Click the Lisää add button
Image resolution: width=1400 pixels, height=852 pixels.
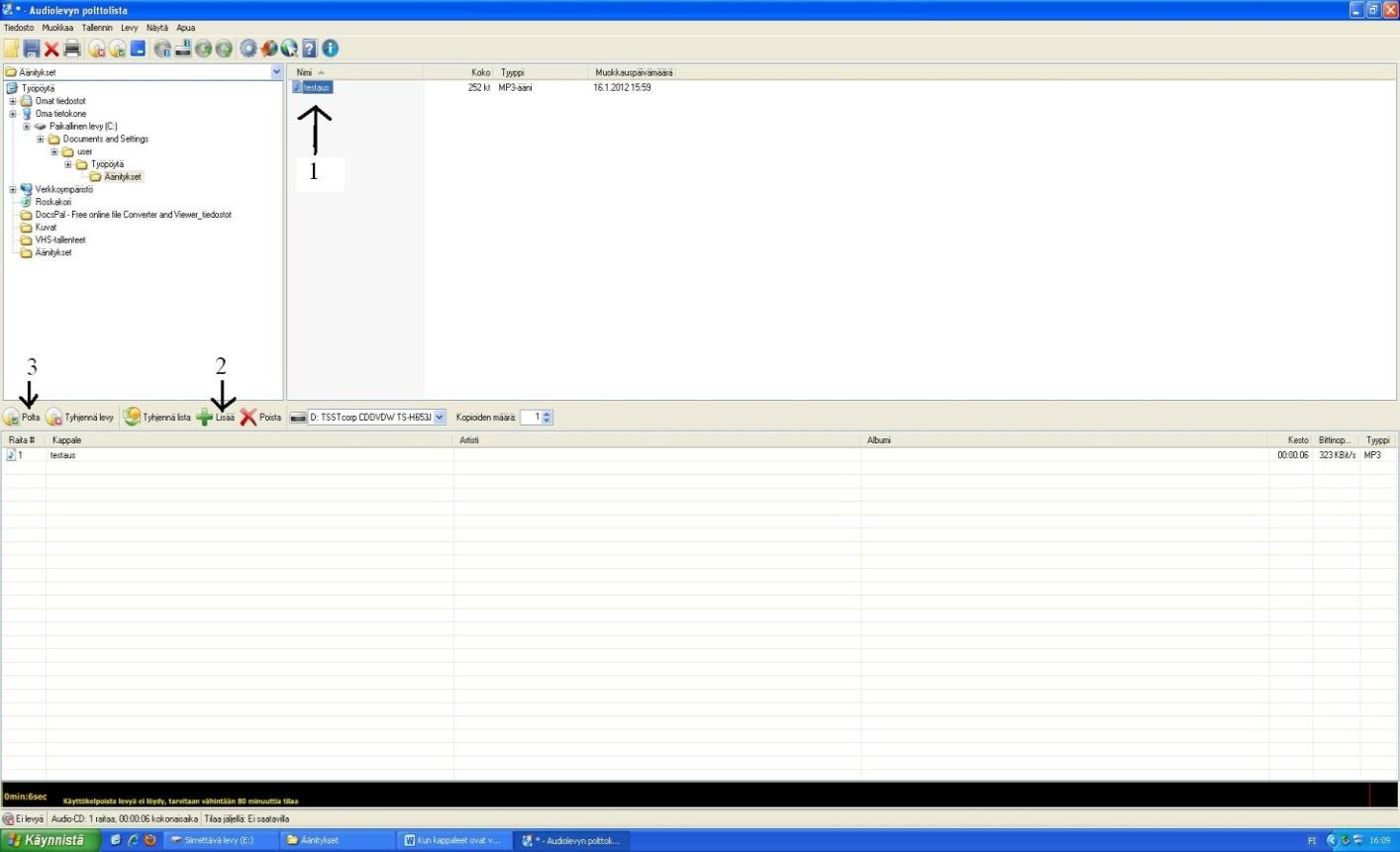216,418
